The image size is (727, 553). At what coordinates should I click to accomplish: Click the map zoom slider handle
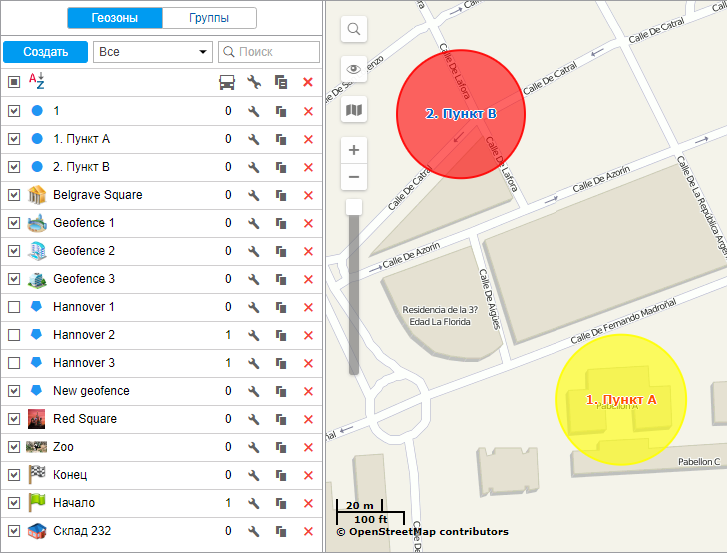point(354,207)
